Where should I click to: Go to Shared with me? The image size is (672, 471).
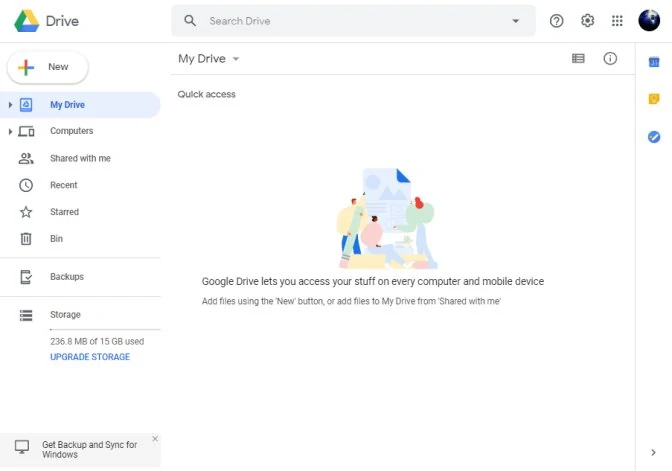(80, 159)
